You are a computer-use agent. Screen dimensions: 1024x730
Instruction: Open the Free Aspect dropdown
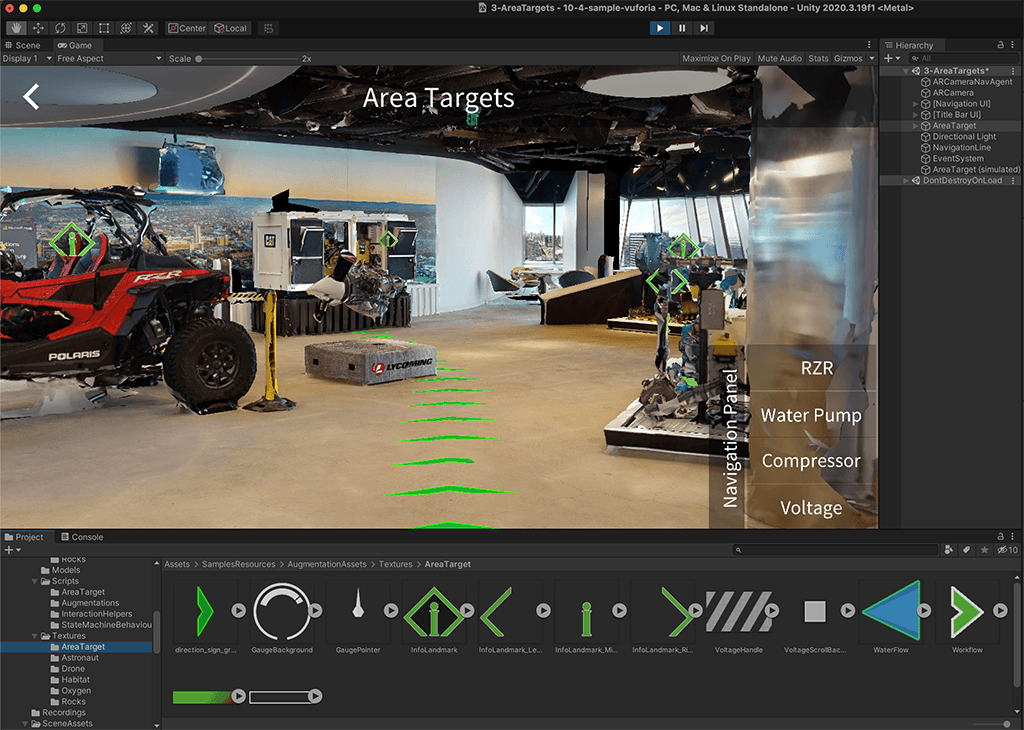coord(108,59)
